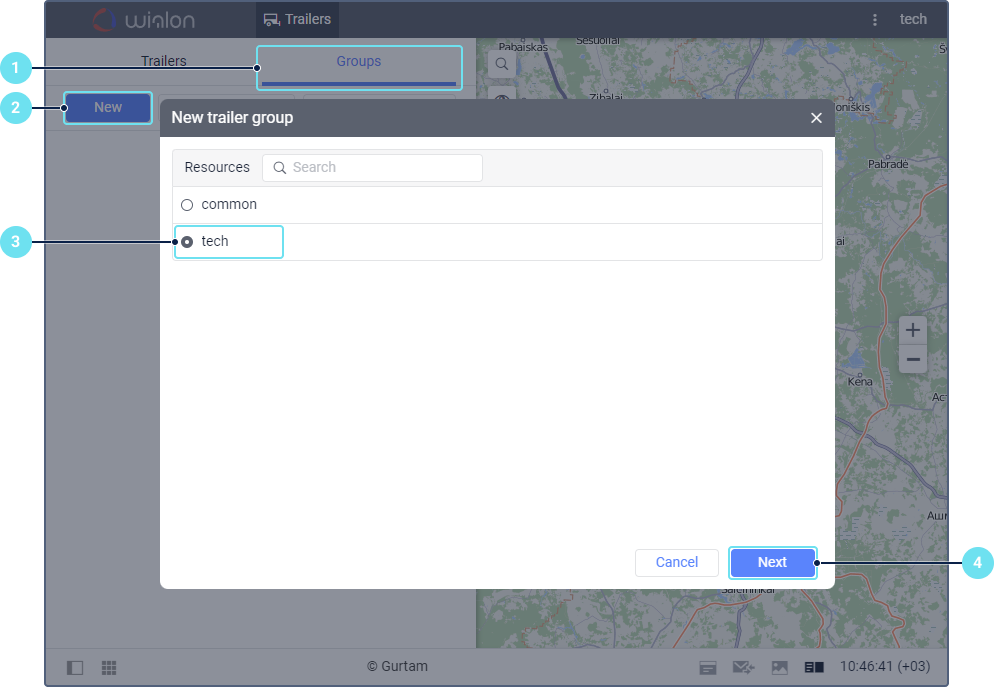Click the three-dot menu in top bar
Image resolution: width=994 pixels, height=687 pixels.
click(x=875, y=20)
